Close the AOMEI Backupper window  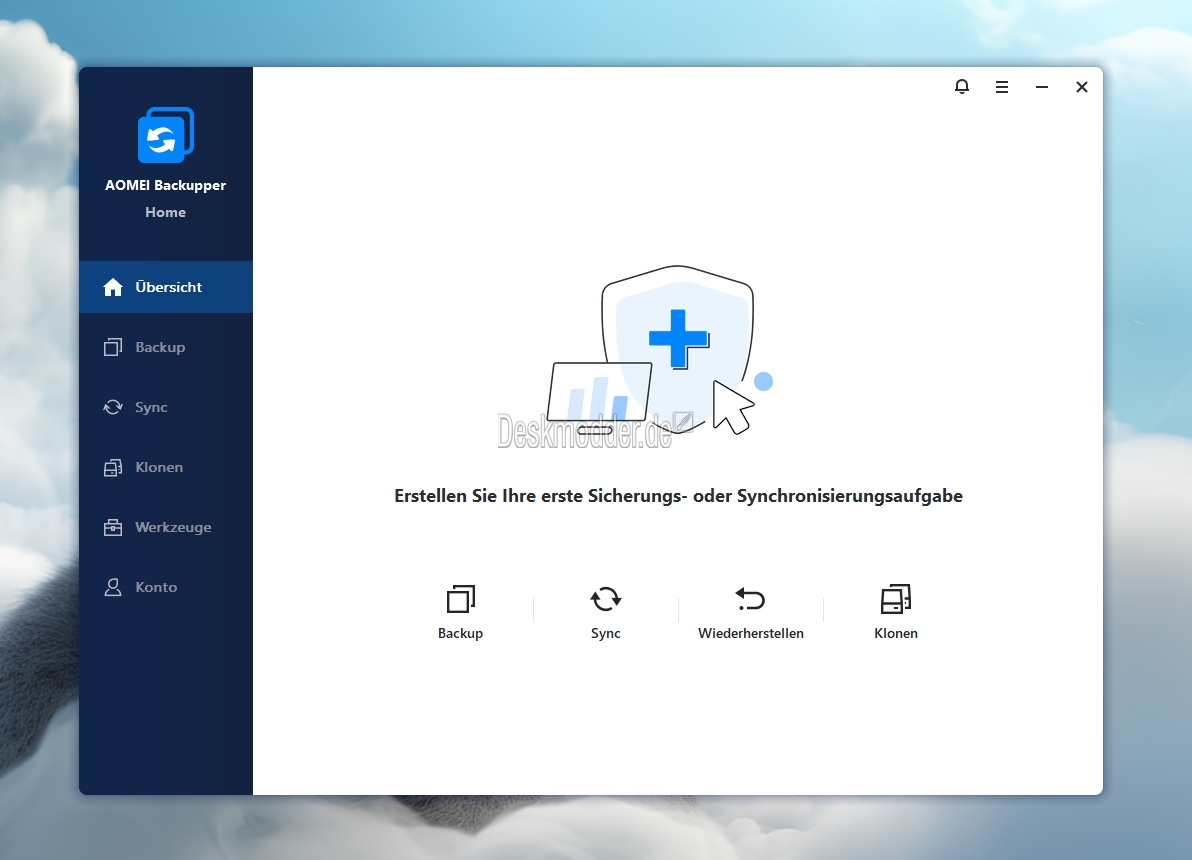1082,87
